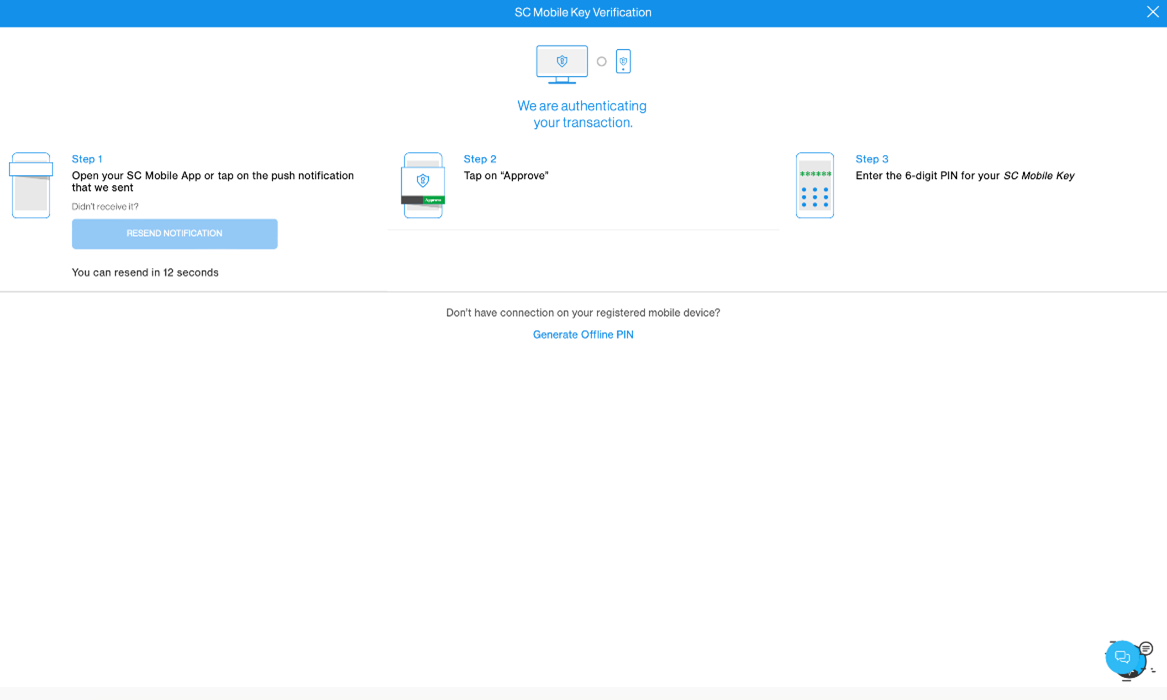Click the Step 1 push notification phone illustration

click(x=31, y=185)
